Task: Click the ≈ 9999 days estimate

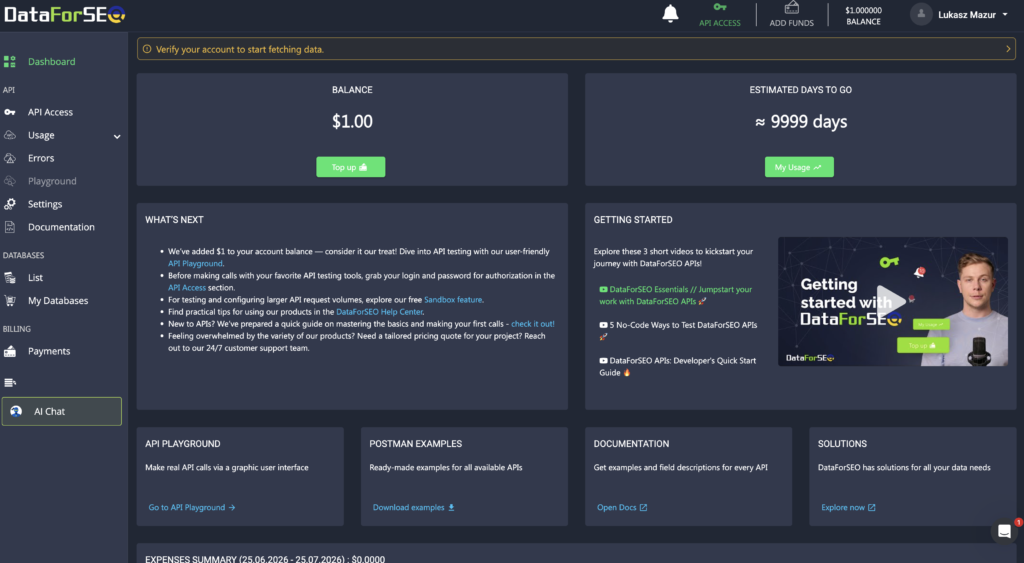Action: pos(801,121)
